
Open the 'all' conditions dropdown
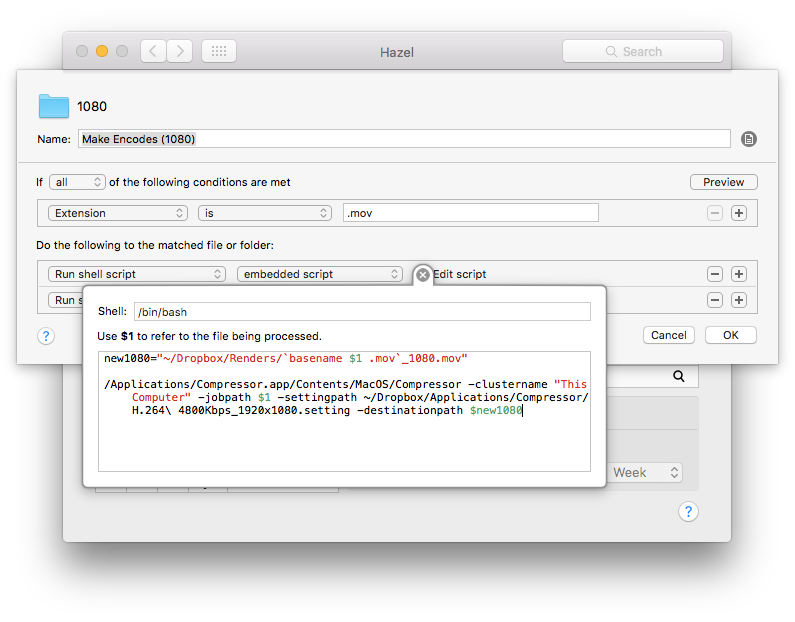coord(77,182)
